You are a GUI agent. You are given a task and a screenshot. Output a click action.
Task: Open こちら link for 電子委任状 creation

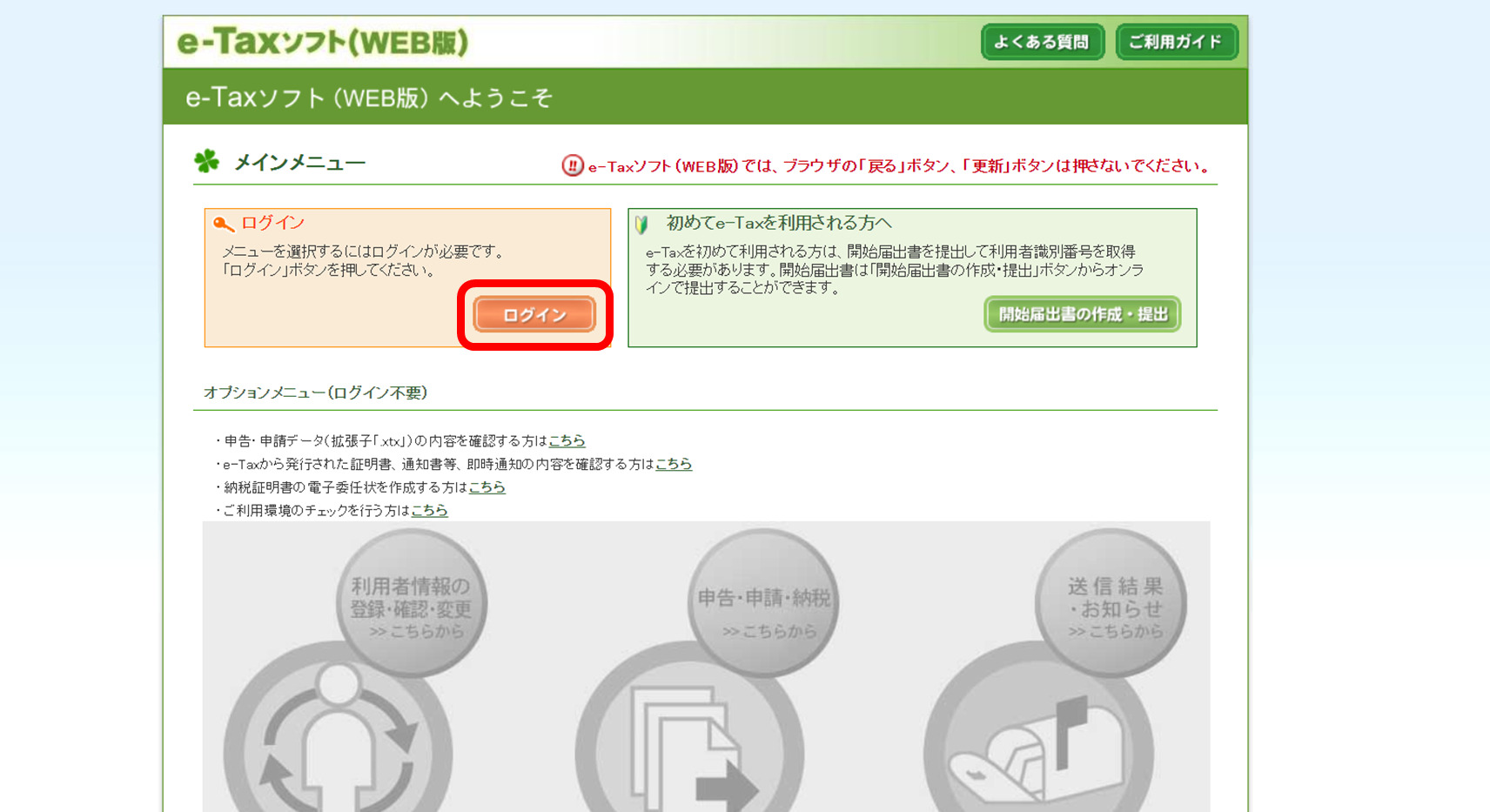click(x=487, y=487)
